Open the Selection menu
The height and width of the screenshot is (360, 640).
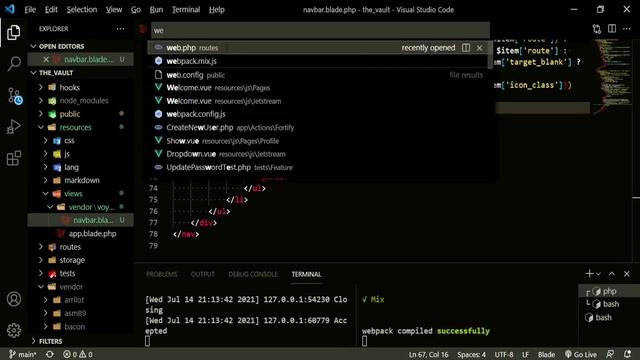(x=82, y=9)
